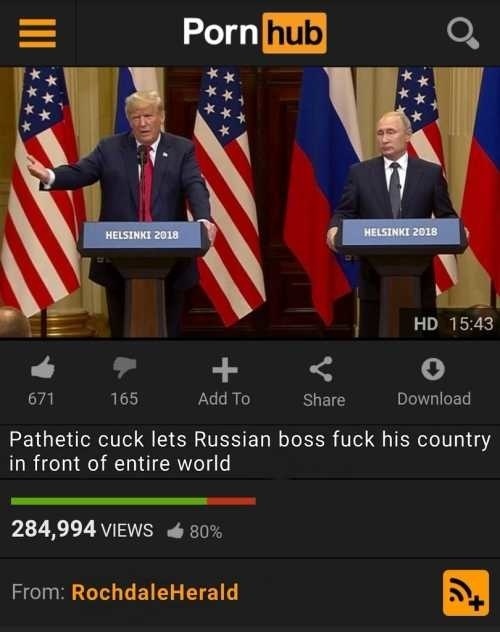The width and height of the screenshot is (500, 632).
Task: Open the share icon options
Action: (322, 369)
